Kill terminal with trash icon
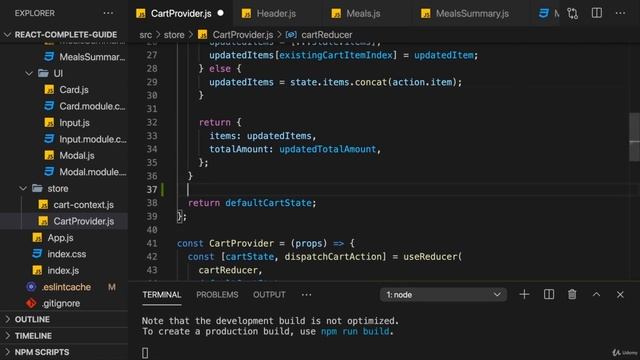The height and width of the screenshot is (360, 640). coord(572,294)
